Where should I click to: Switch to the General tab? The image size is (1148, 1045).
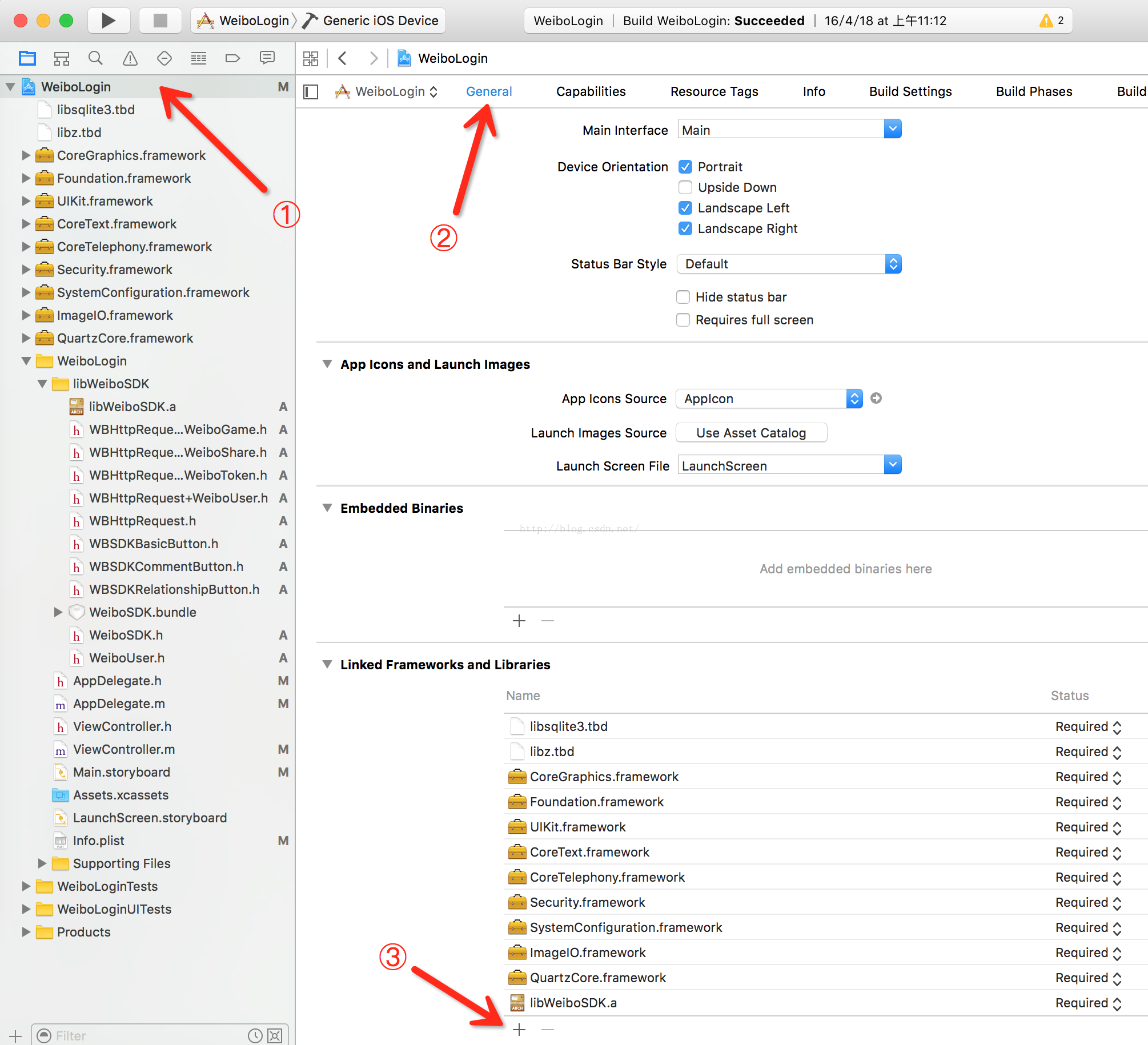(x=489, y=91)
